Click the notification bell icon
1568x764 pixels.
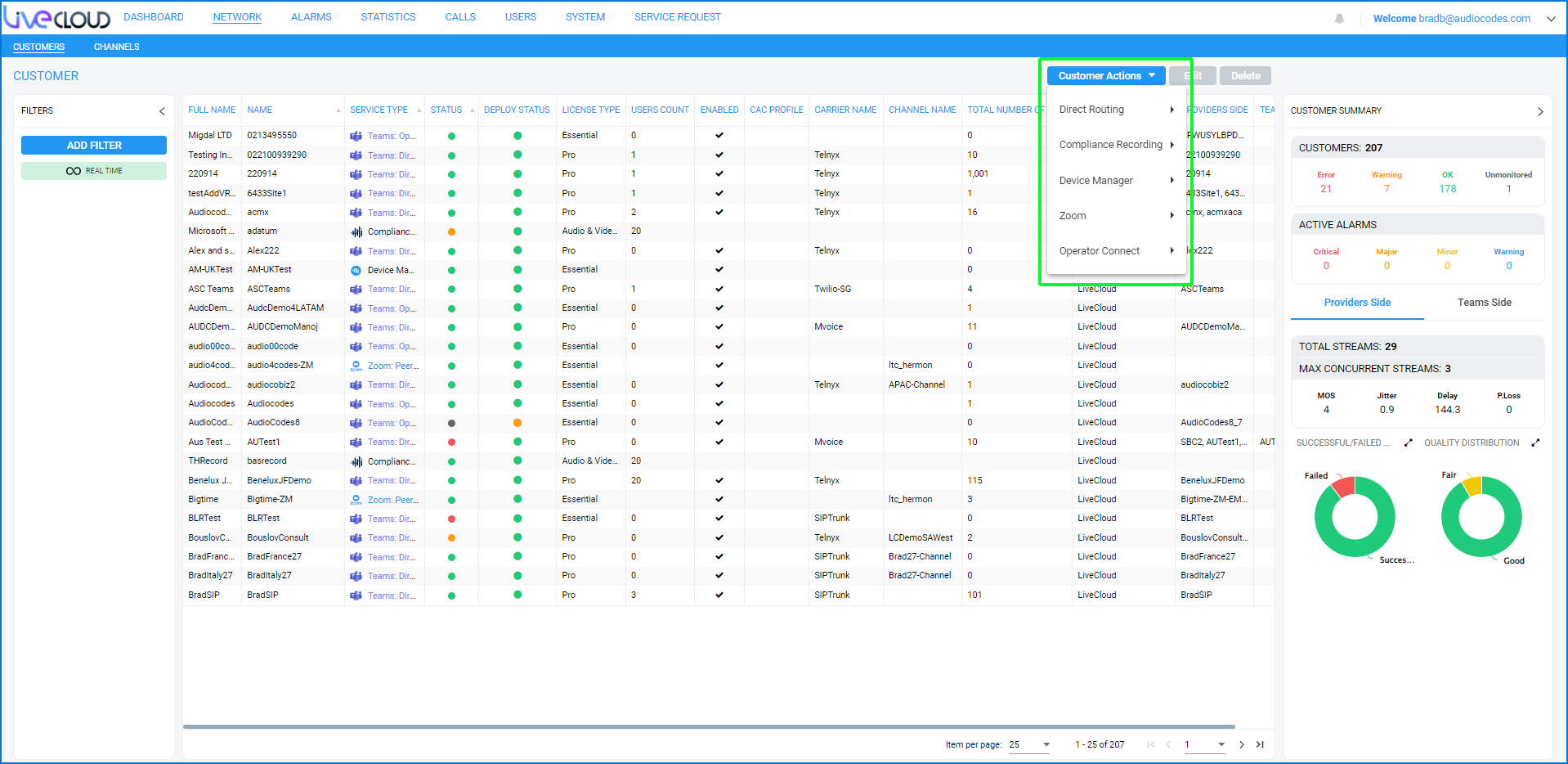coord(1339,18)
